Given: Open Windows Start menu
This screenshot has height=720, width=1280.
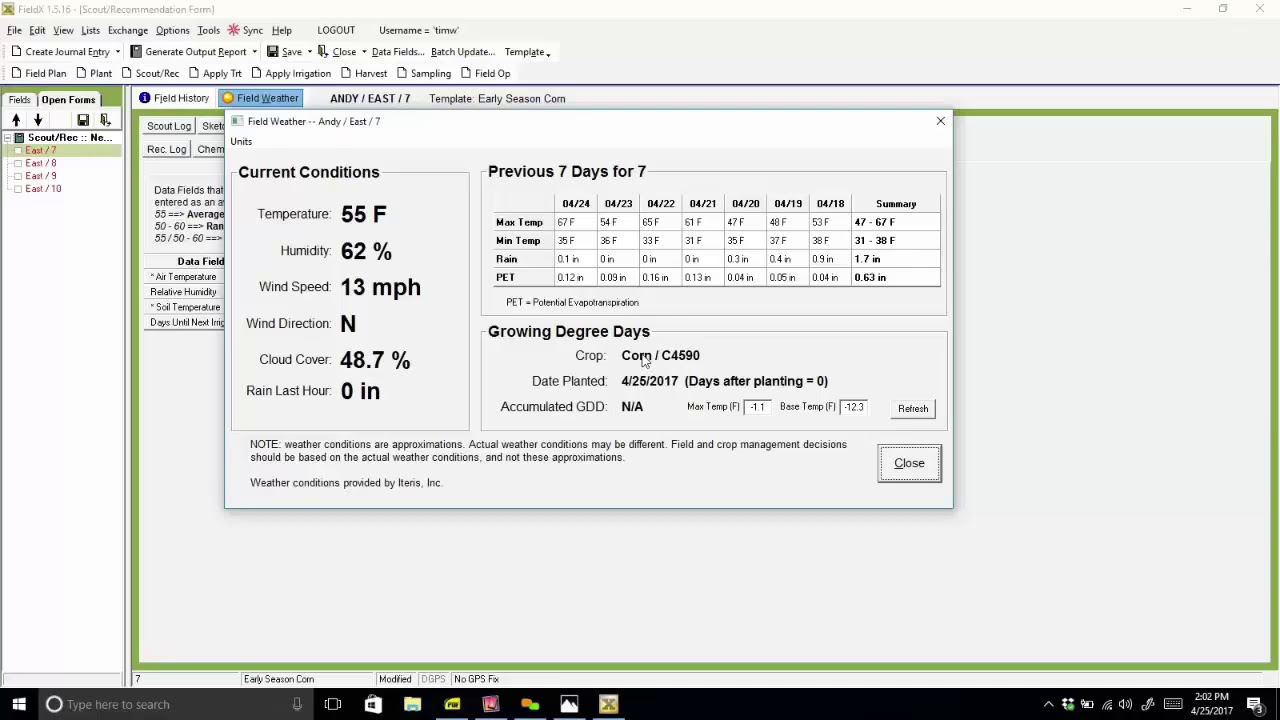Looking at the screenshot, I should click(19, 704).
